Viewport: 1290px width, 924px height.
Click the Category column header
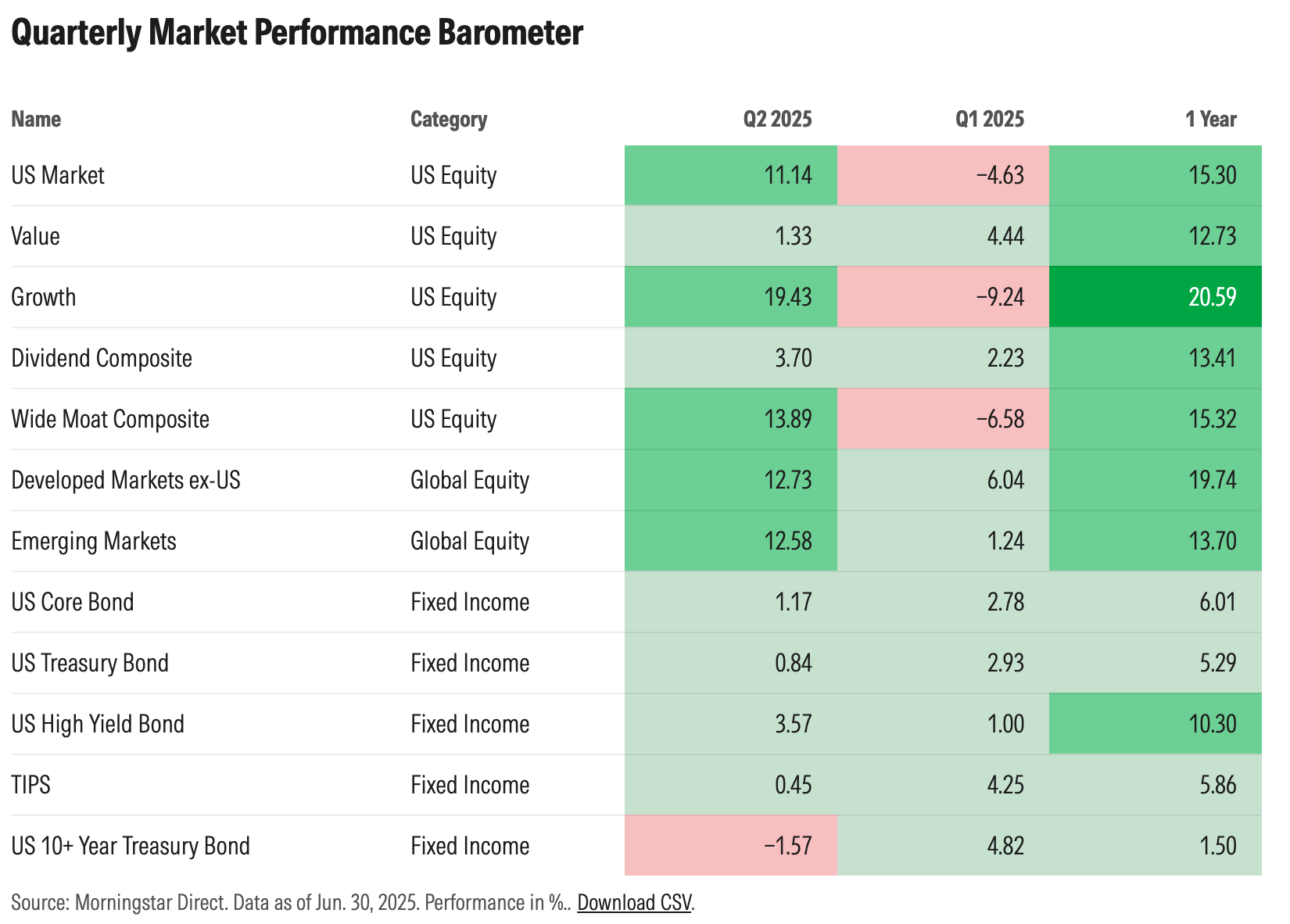(x=448, y=119)
